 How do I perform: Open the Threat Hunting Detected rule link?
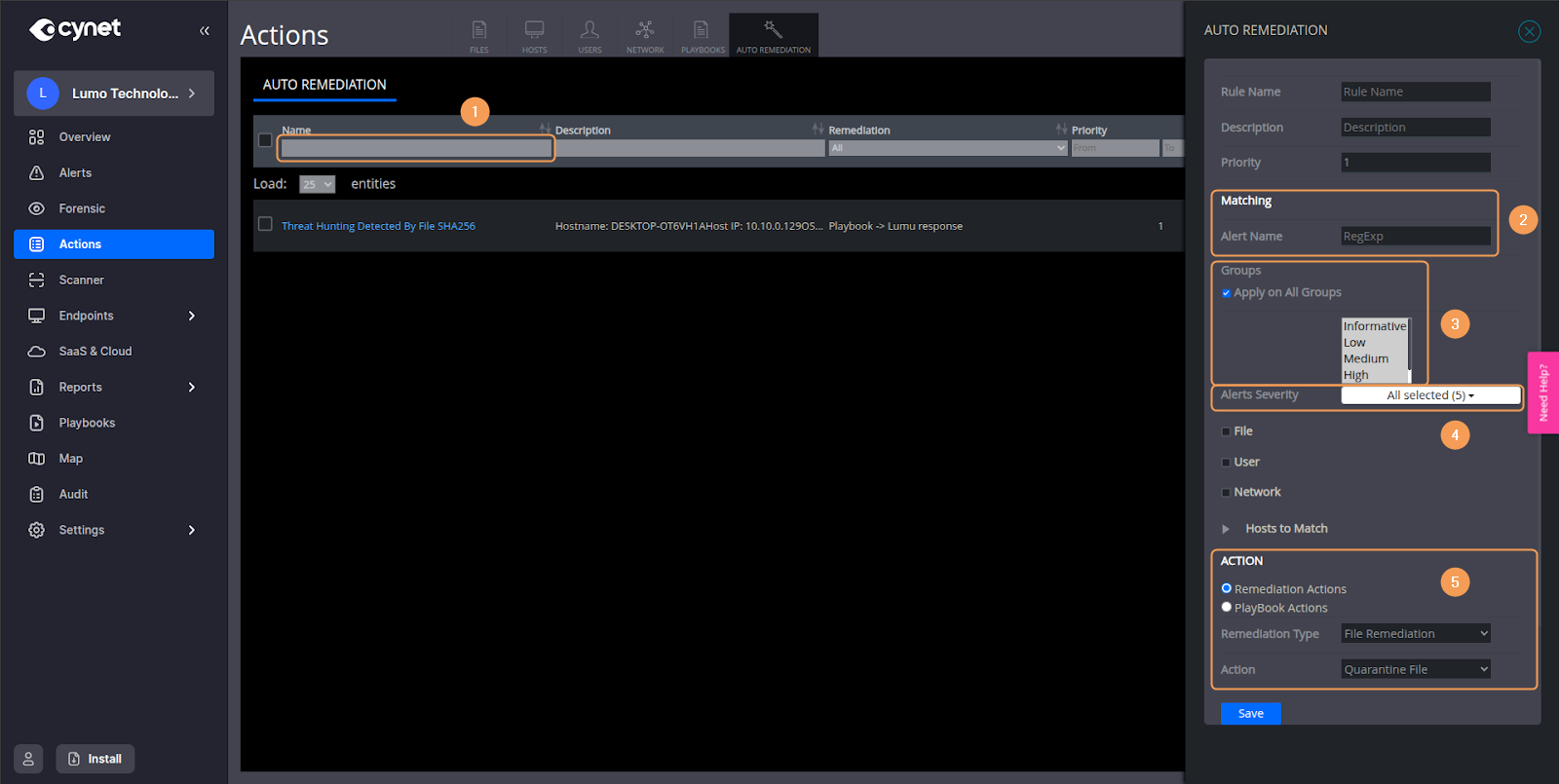point(378,226)
